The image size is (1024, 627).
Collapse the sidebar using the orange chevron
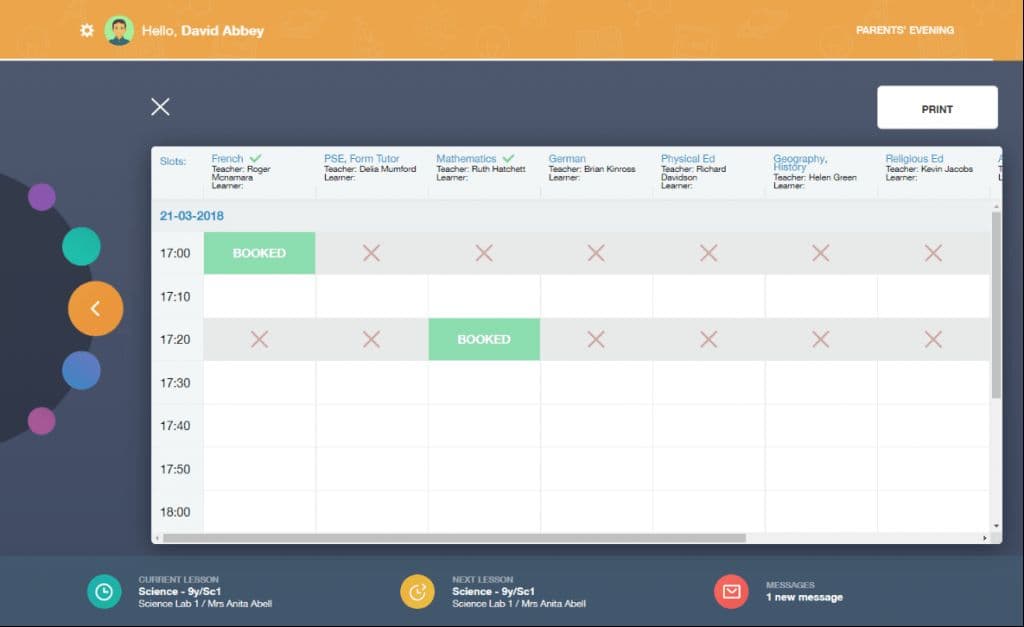tap(96, 308)
